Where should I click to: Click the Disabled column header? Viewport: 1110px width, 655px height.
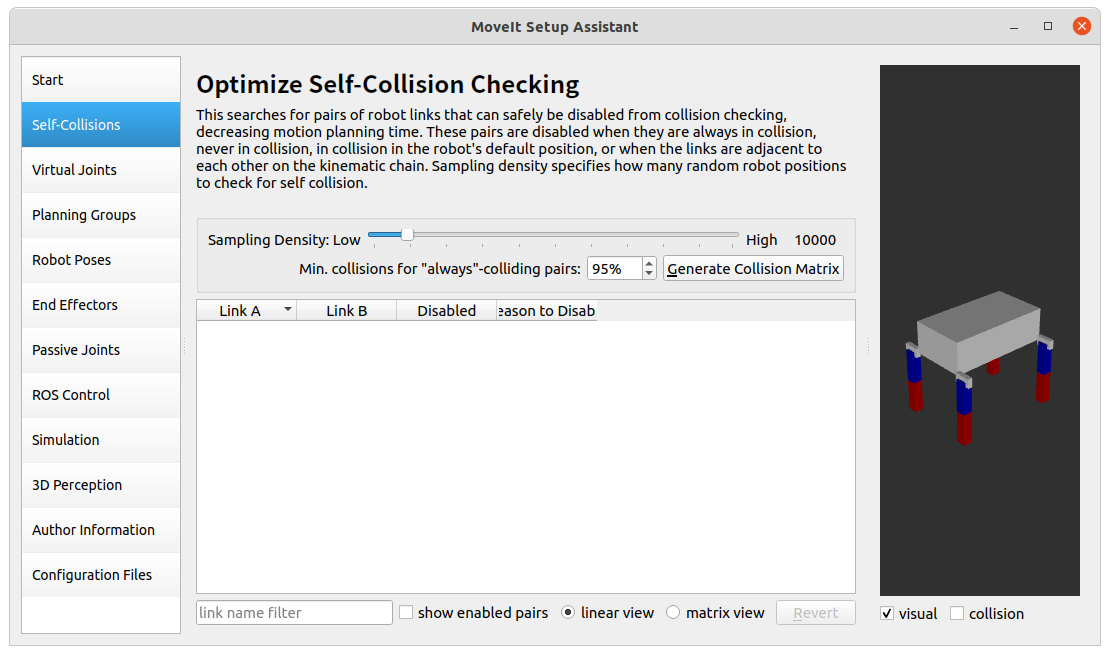[x=446, y=310]
